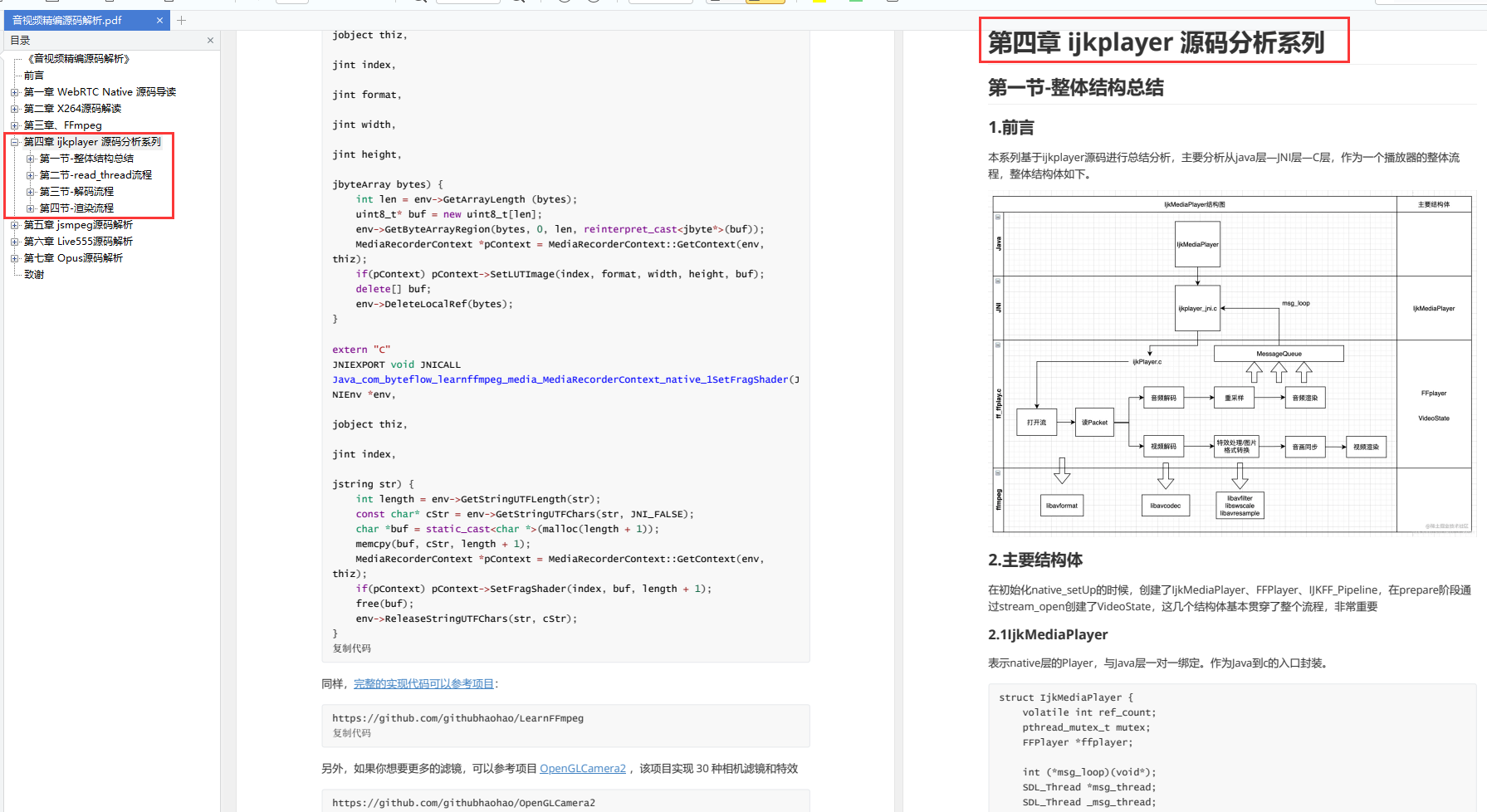Viewport: 1487px width, 812px height.
Task: Click page heading 第四章 ijkplayer 源码分析系列
Action: click(x=1157, y=42)
